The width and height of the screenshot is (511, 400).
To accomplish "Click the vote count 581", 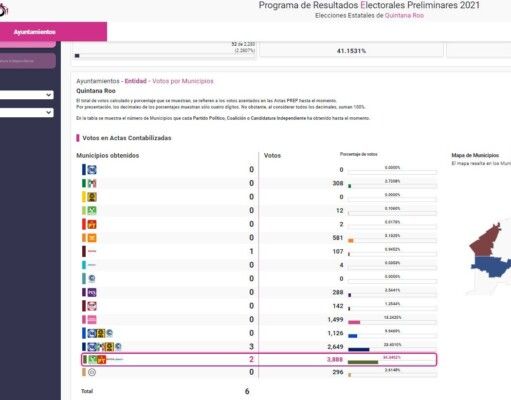I will [337, 238].
